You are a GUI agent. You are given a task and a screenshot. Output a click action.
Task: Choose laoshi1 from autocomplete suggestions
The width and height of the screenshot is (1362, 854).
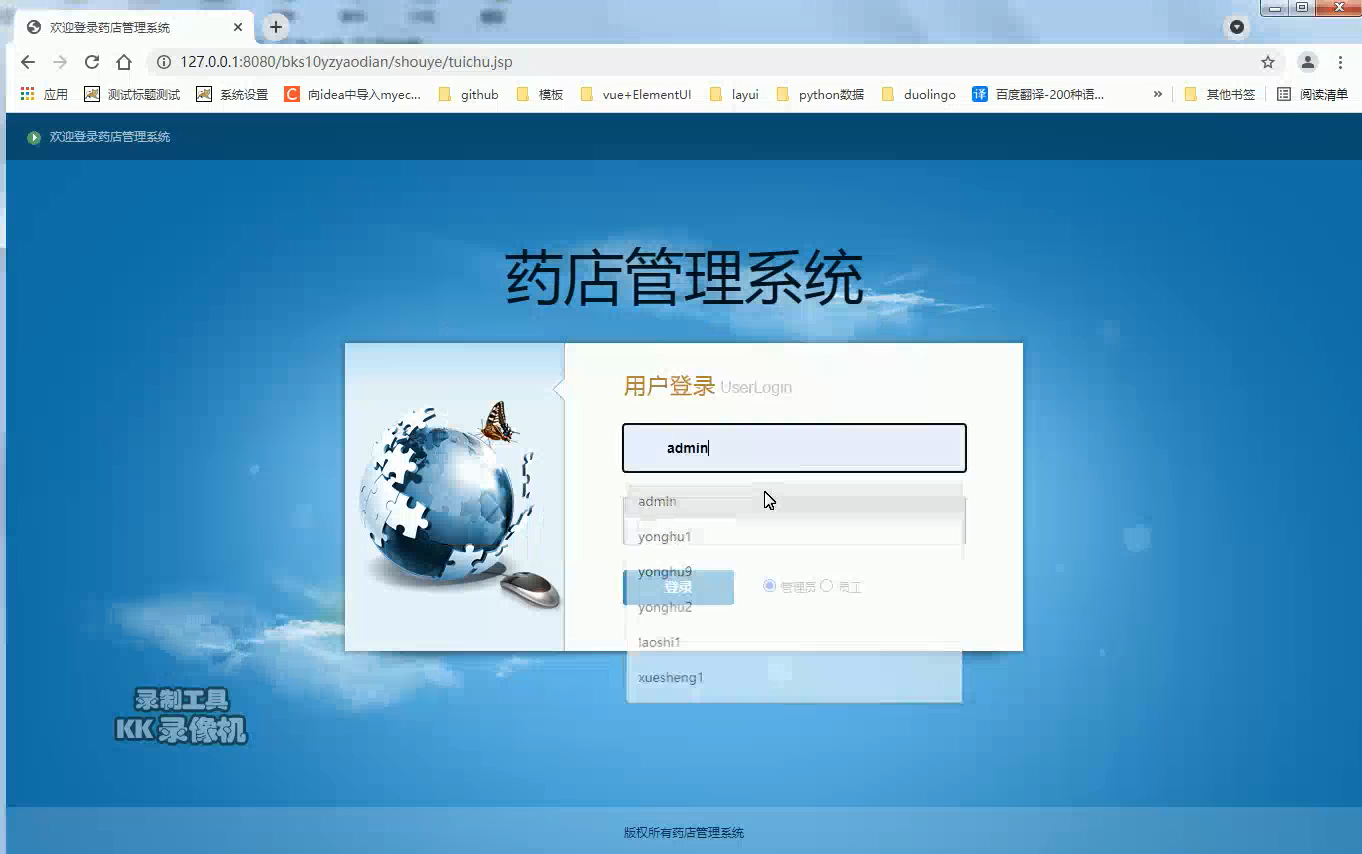point(794,642)
